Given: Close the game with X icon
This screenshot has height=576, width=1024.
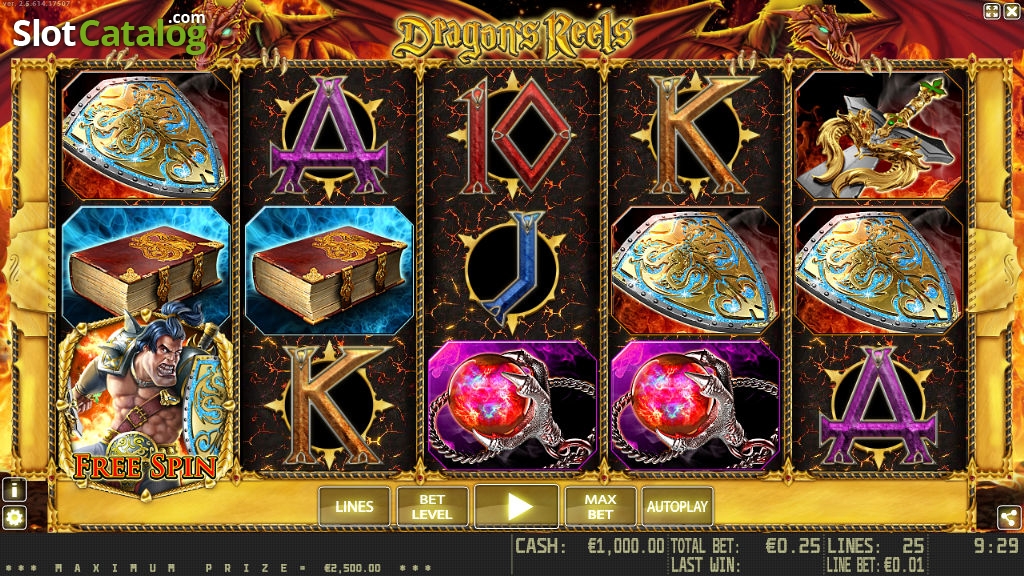Looking at the screenshot, I should 1011,10.
